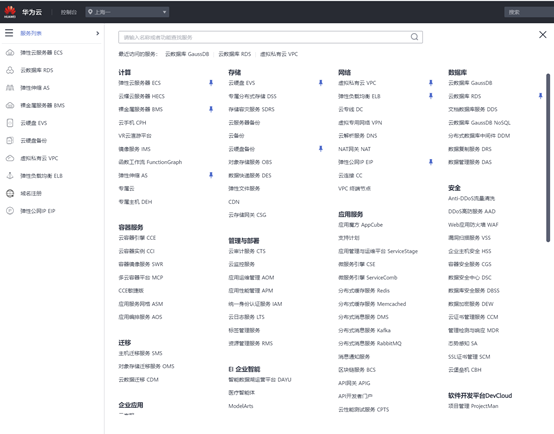The image size is (554, 434).
Task: Open FunctionGraph service
Action: (x=150, y=162)
